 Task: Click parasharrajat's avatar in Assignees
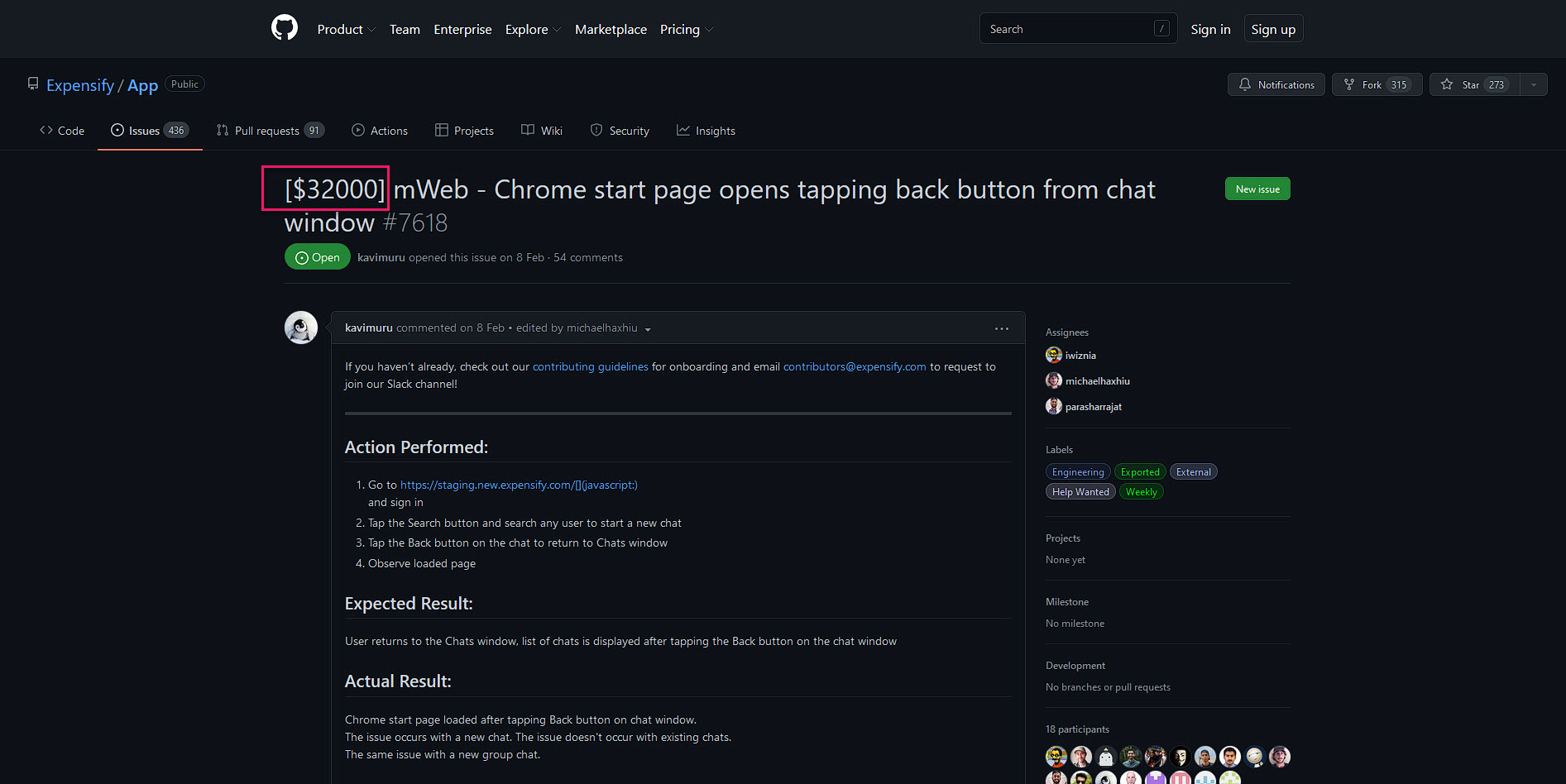[x=1054, y=406]
